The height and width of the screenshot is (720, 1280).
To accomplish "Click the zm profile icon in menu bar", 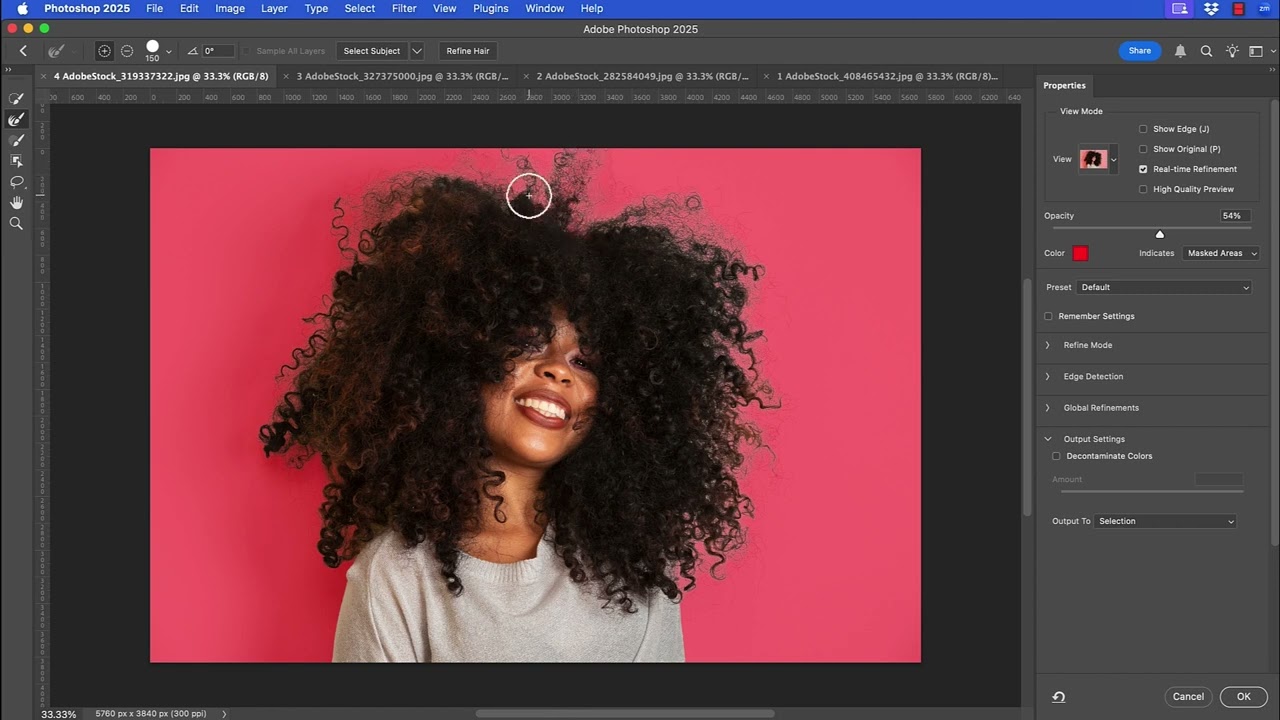I will (1264, 8).
